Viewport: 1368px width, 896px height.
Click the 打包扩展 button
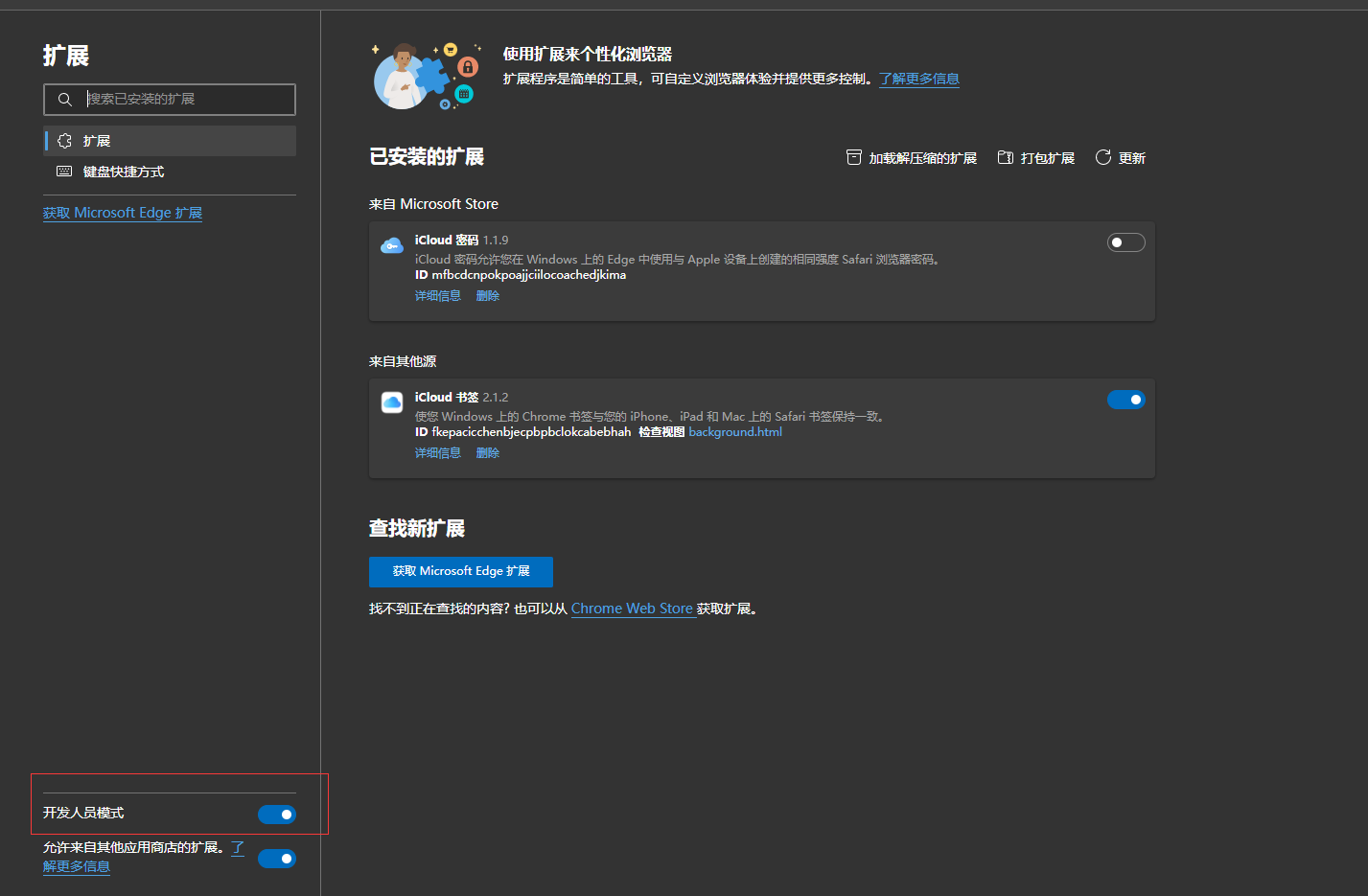point(1036,158)
